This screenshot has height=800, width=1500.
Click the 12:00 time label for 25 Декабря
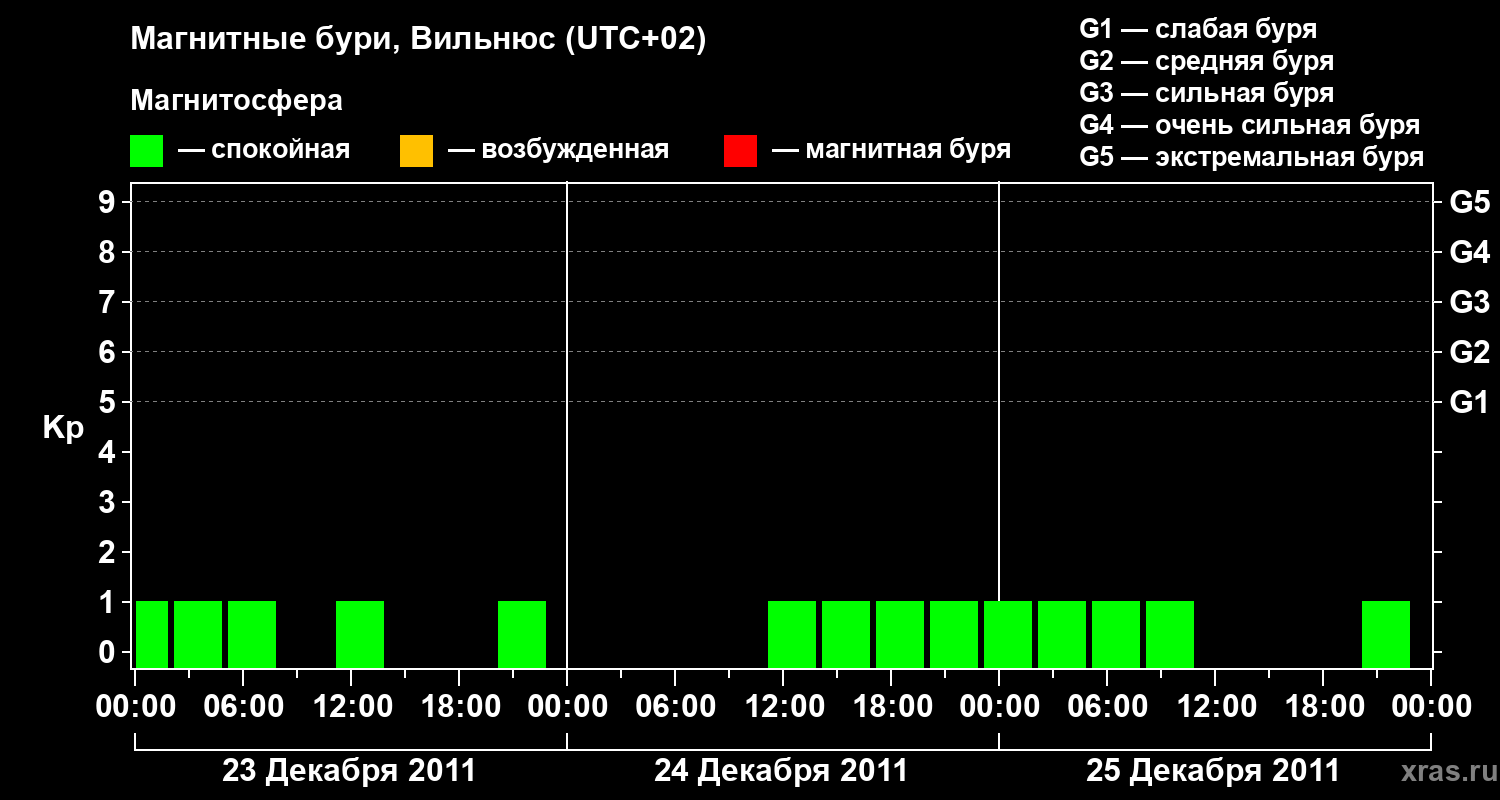[x=1215, y=706]
